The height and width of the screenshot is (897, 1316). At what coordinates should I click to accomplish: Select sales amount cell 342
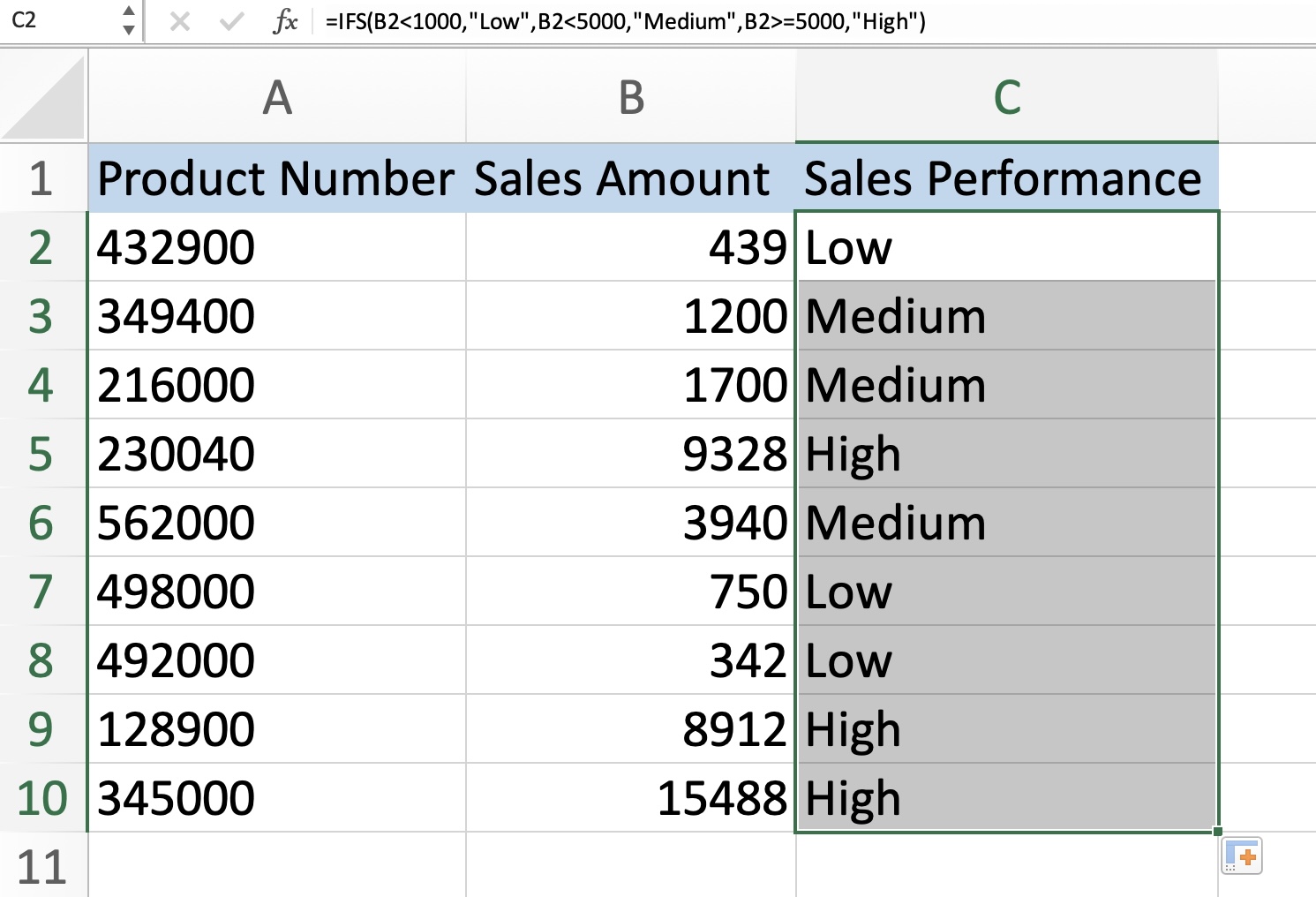631,660
